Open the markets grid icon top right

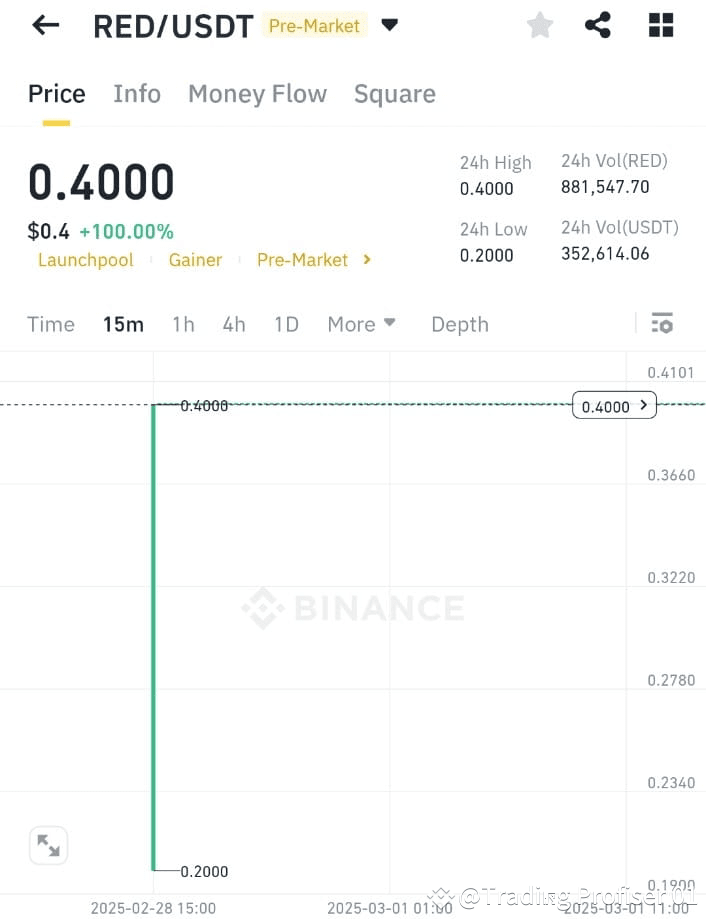pyautogui.click(x=660, y=25)
